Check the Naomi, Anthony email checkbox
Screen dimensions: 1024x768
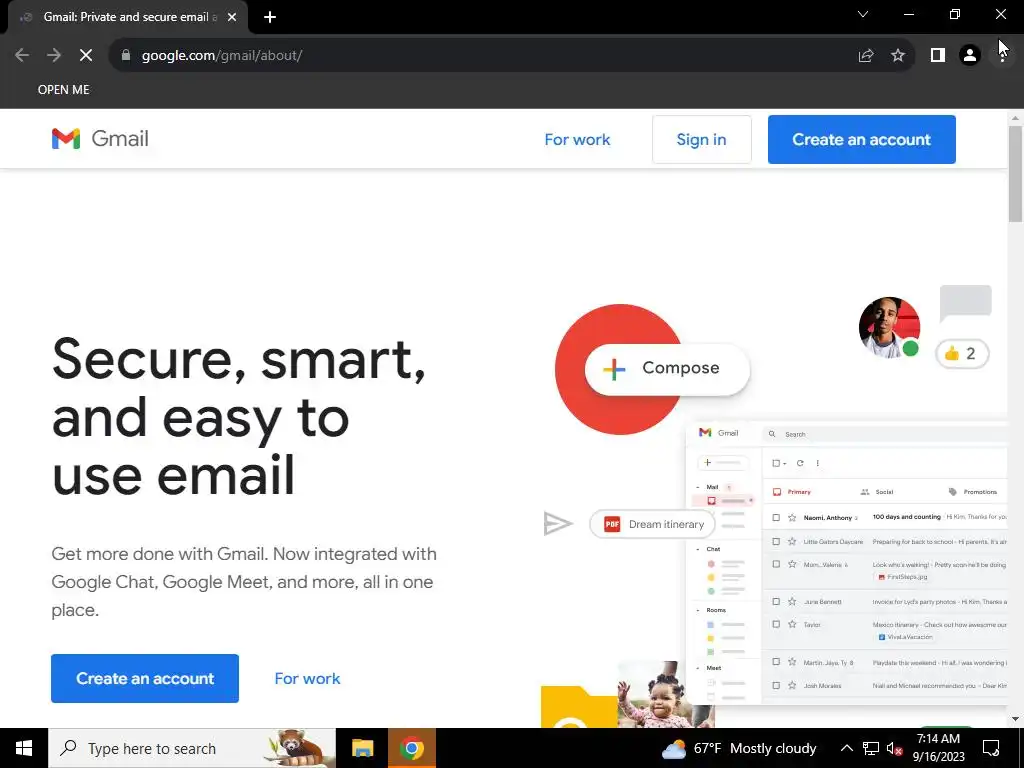(776, 517)
